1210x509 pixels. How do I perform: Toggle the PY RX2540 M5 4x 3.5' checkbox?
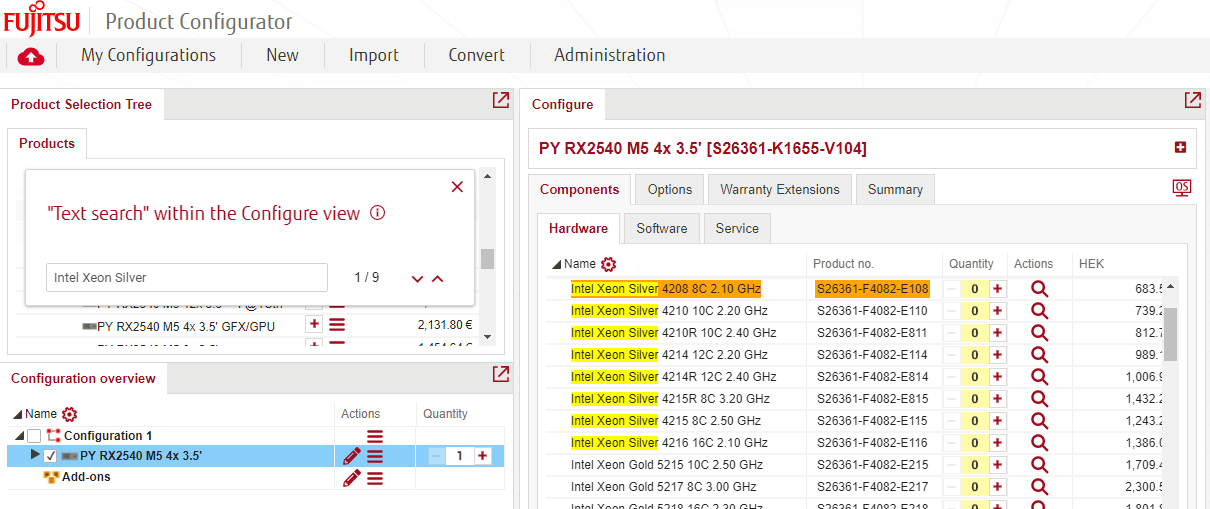tap(51, 456)
